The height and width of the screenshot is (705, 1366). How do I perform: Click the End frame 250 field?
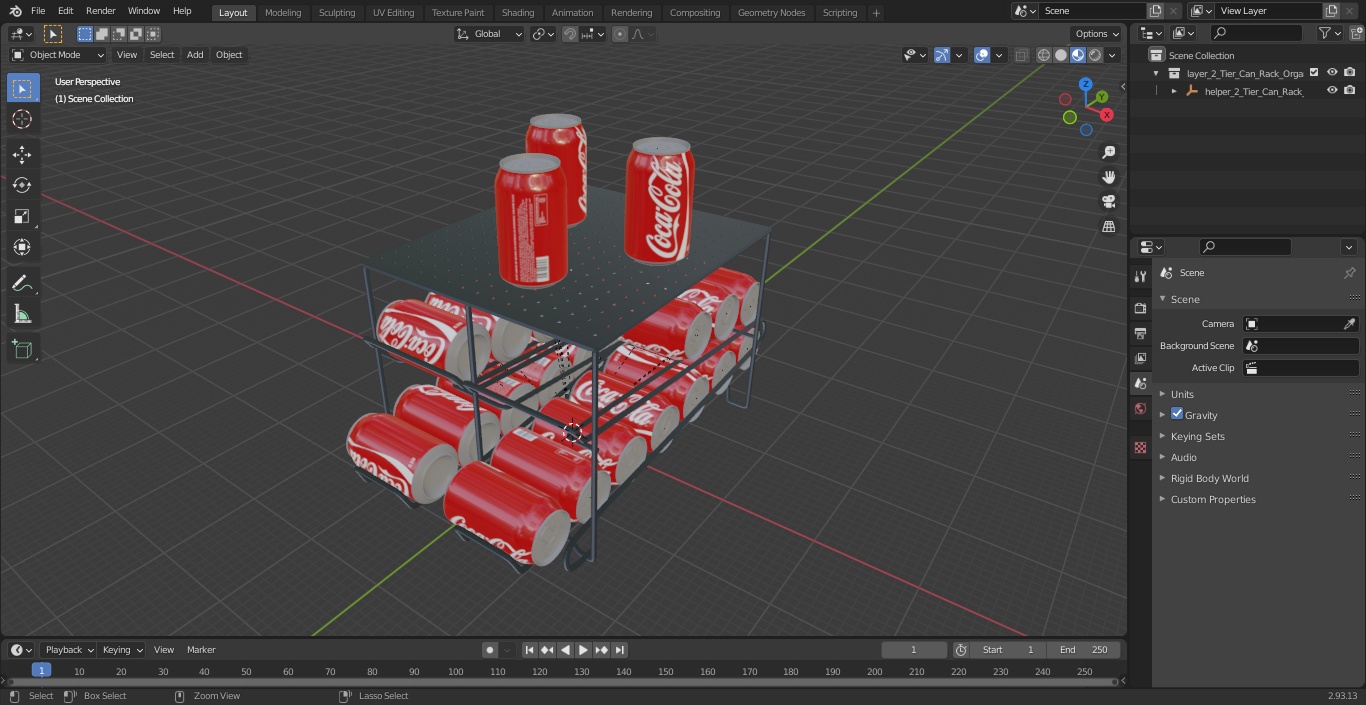pyautogui.click(x=1084, y=650)
